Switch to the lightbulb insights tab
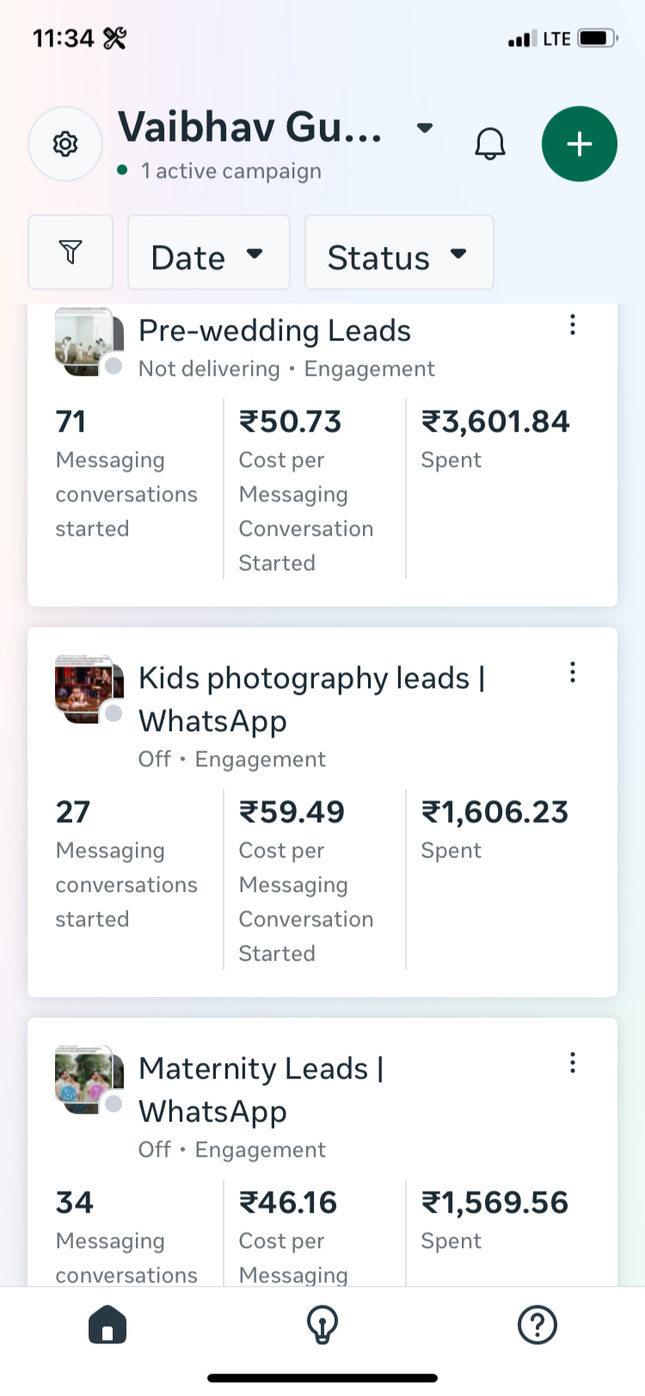This screenshot has height=1396, width=645. point(322,1326)
